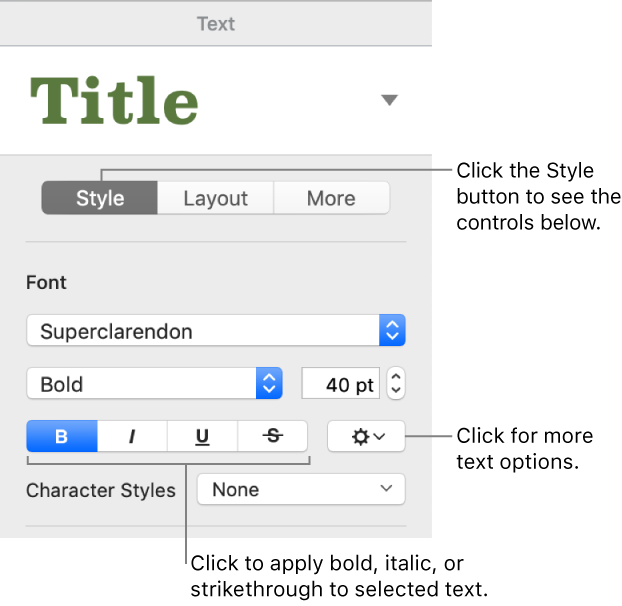622x606 pixels.
Task: Click the 40 pt font size field
Action: click(340, 384)
